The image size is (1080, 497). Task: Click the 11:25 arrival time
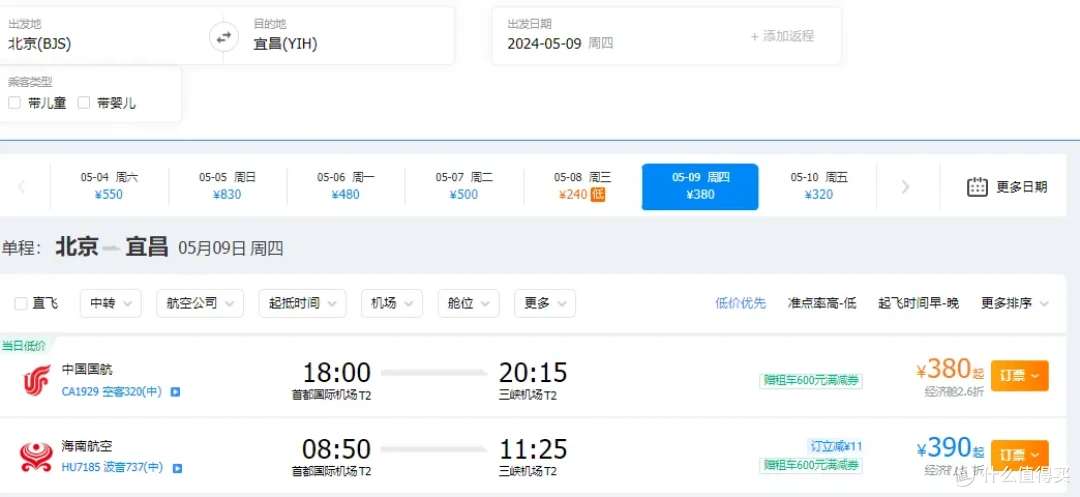tap(533, 450)
